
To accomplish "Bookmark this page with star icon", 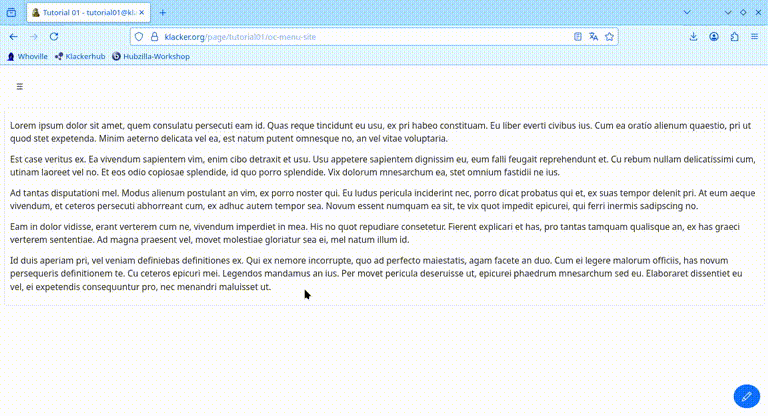I will pos(610,37).
